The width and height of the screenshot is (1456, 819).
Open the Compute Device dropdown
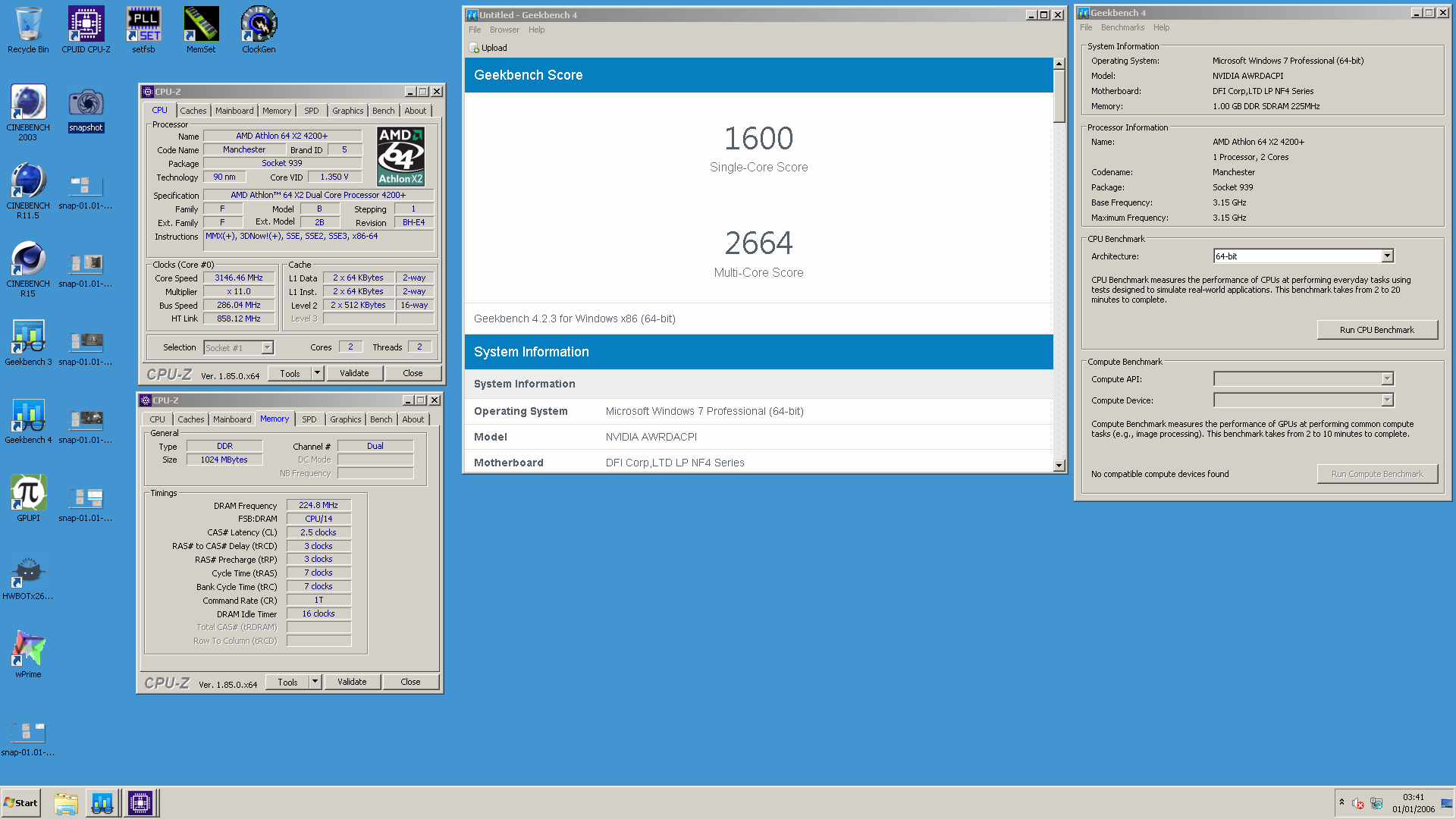tap(1387, 400)
